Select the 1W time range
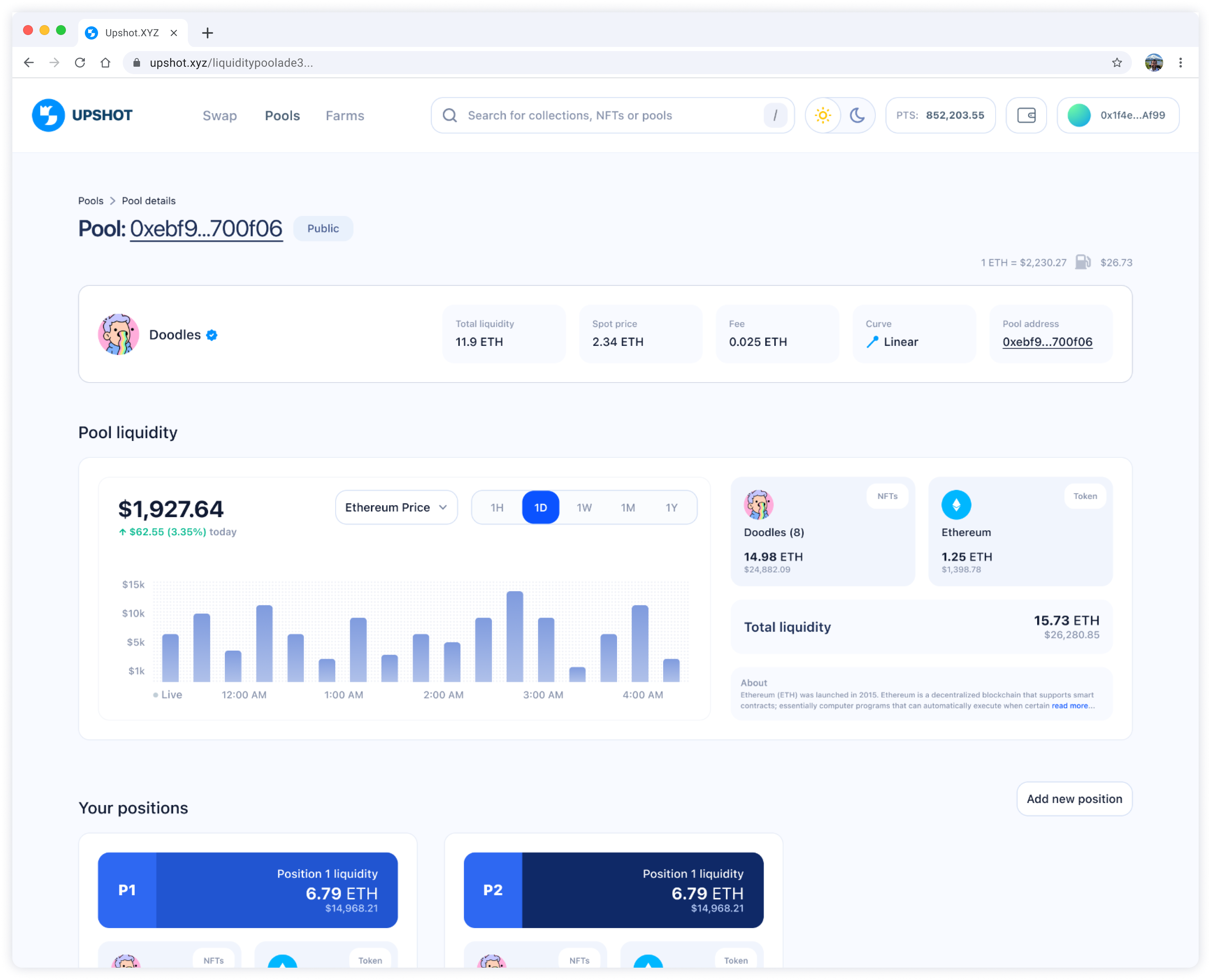Image resolution: width=1211 pixels, height=980 pixels. (584, 507)
